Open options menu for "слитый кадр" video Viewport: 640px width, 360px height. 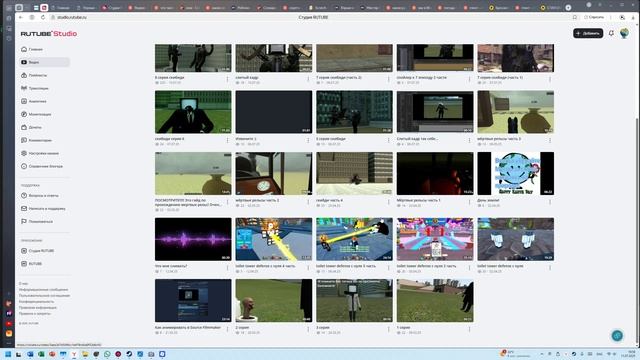click(308, 79)
